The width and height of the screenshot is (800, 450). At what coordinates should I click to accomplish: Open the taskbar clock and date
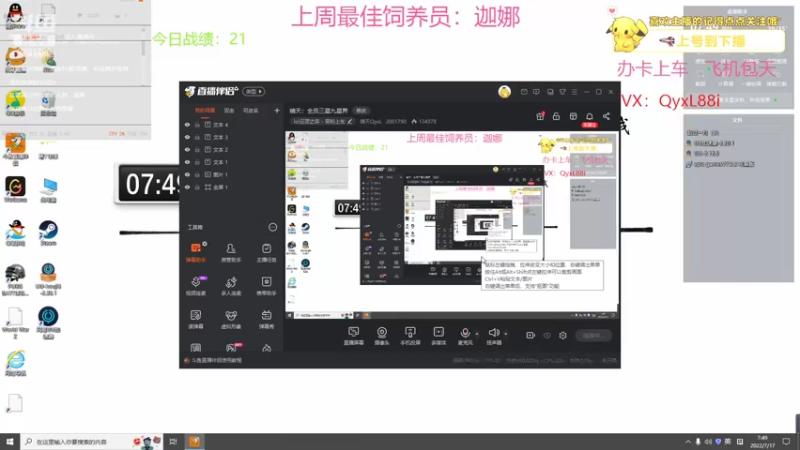(x=762, y=442)
